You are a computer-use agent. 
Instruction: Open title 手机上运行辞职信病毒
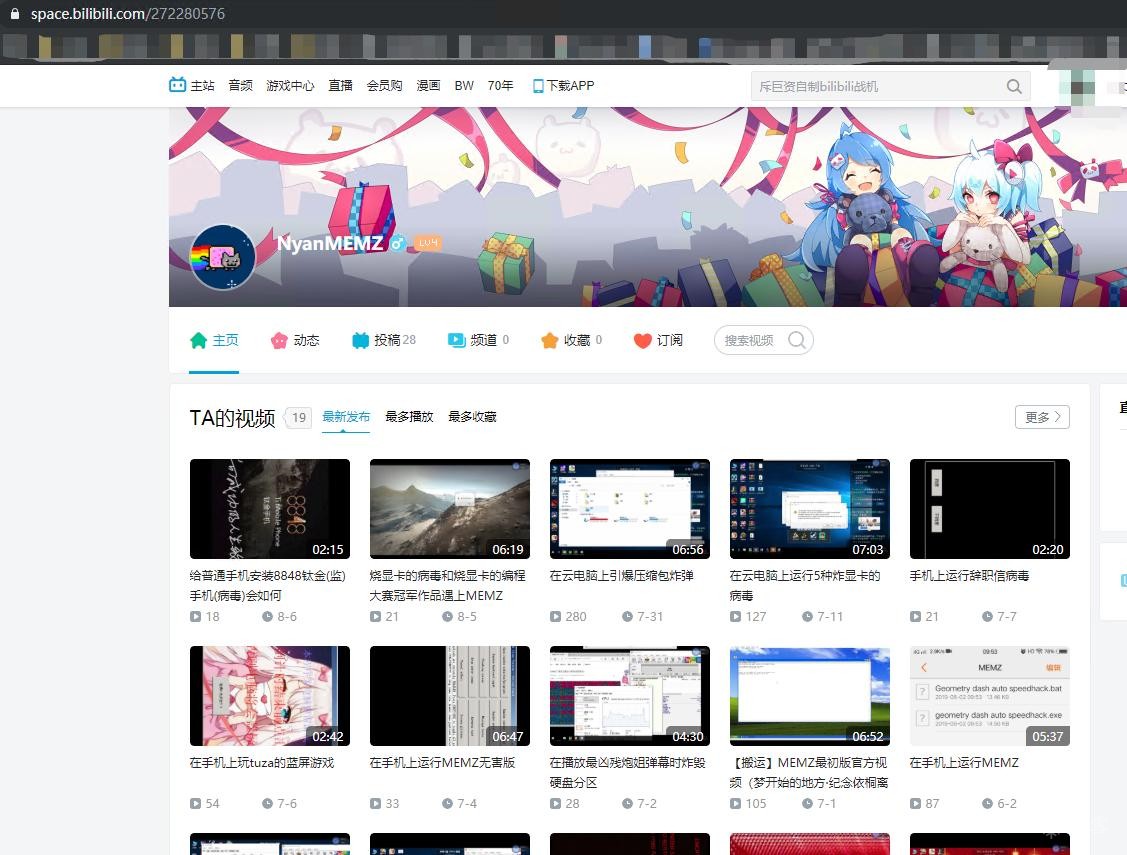point(970,576)
